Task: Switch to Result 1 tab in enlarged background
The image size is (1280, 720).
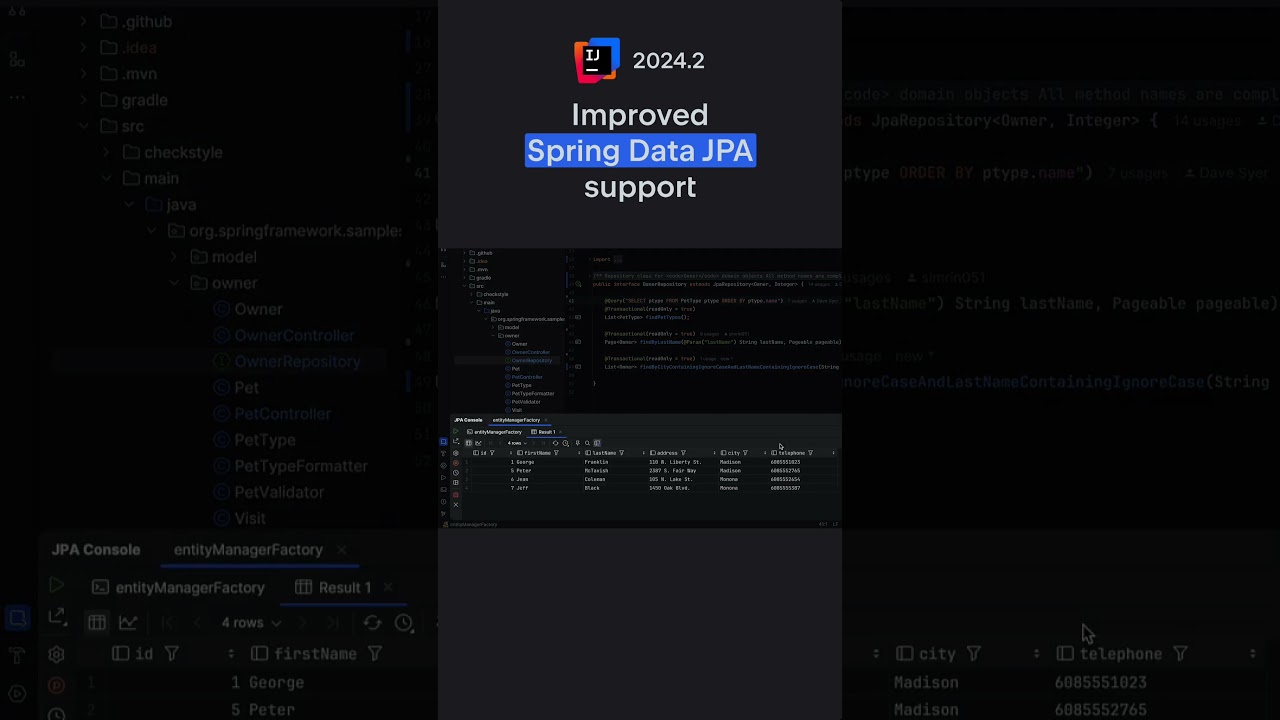Action: pos(334,587)
